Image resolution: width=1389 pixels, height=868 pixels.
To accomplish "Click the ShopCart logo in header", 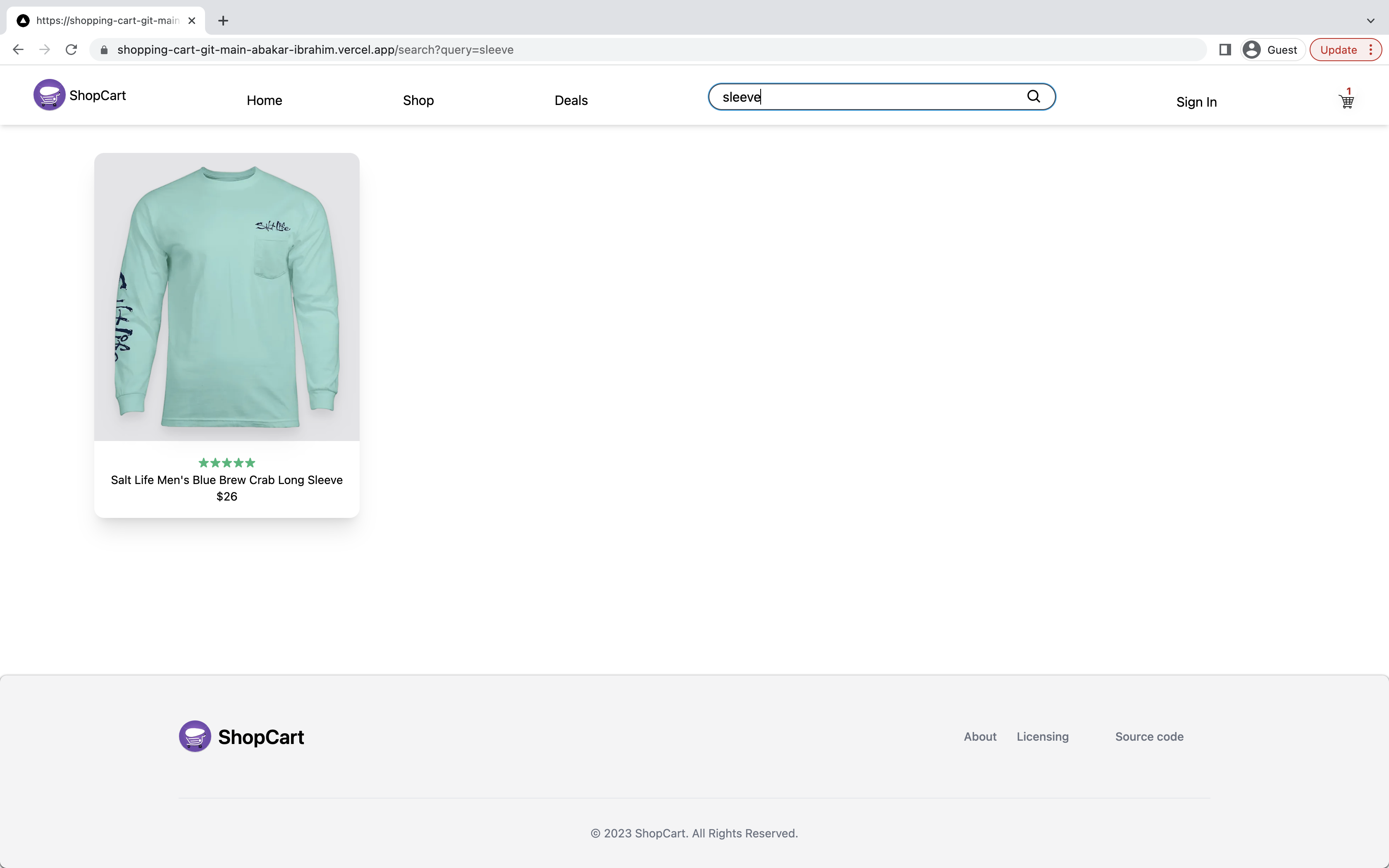I will coord(80,95).
